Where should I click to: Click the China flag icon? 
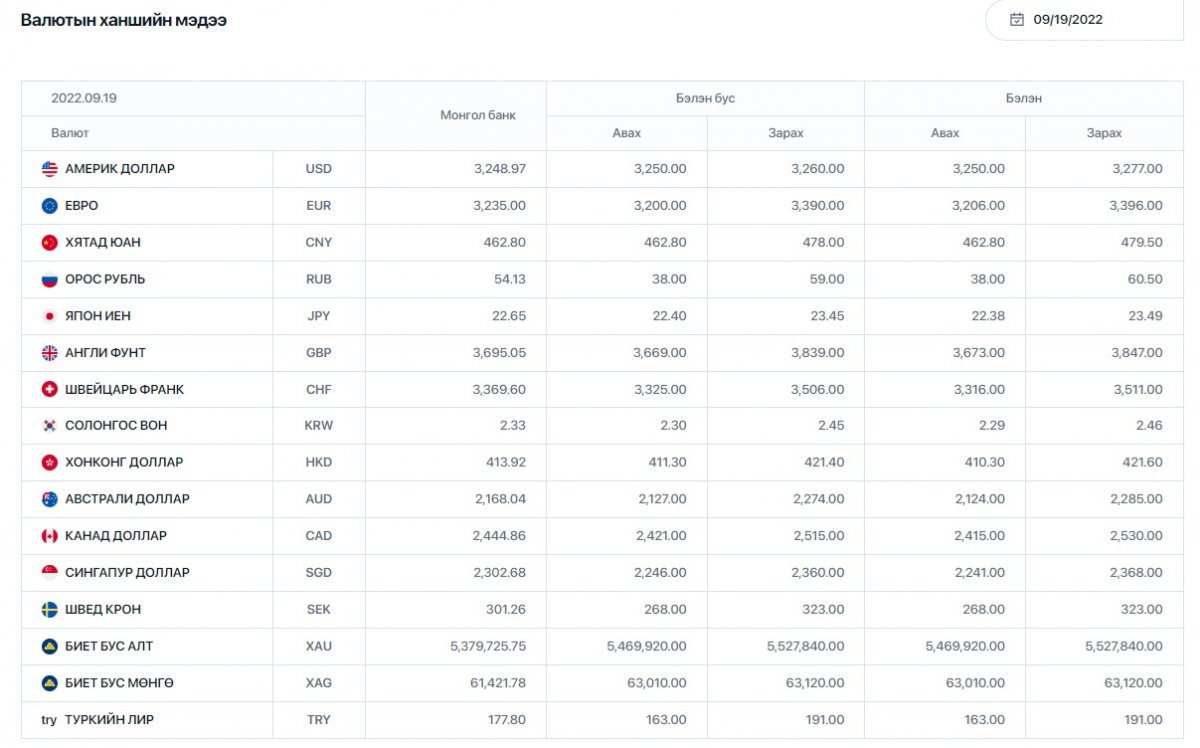click(x=49, y=243)
